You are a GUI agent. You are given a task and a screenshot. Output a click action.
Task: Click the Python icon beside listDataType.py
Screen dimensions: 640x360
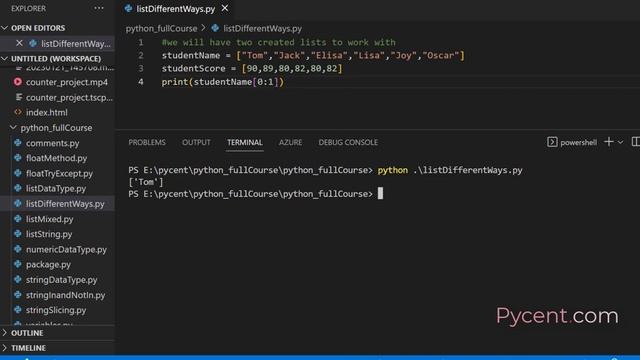(x=18, y=188)
